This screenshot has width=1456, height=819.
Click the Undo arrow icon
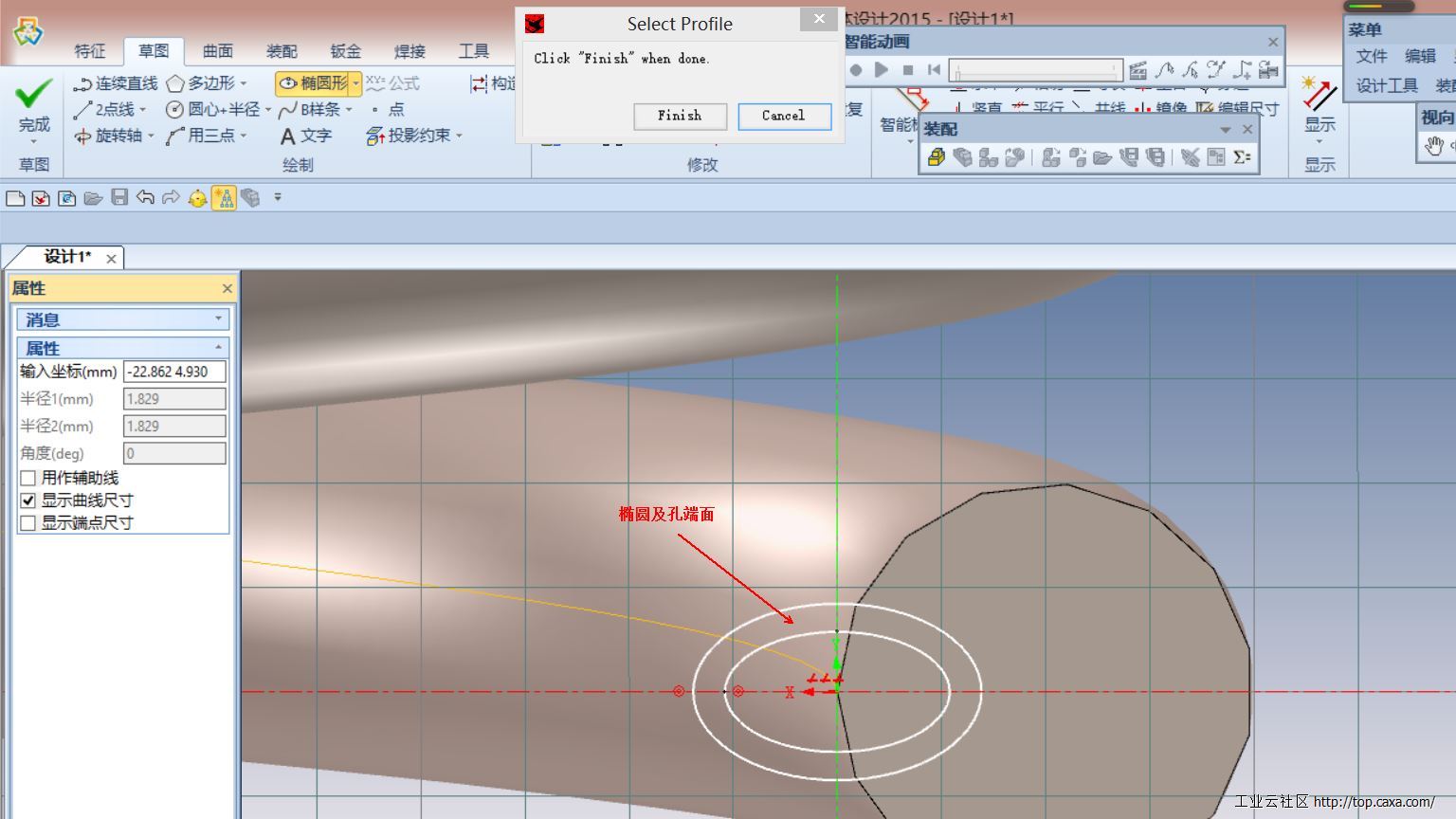coord(145,197)
